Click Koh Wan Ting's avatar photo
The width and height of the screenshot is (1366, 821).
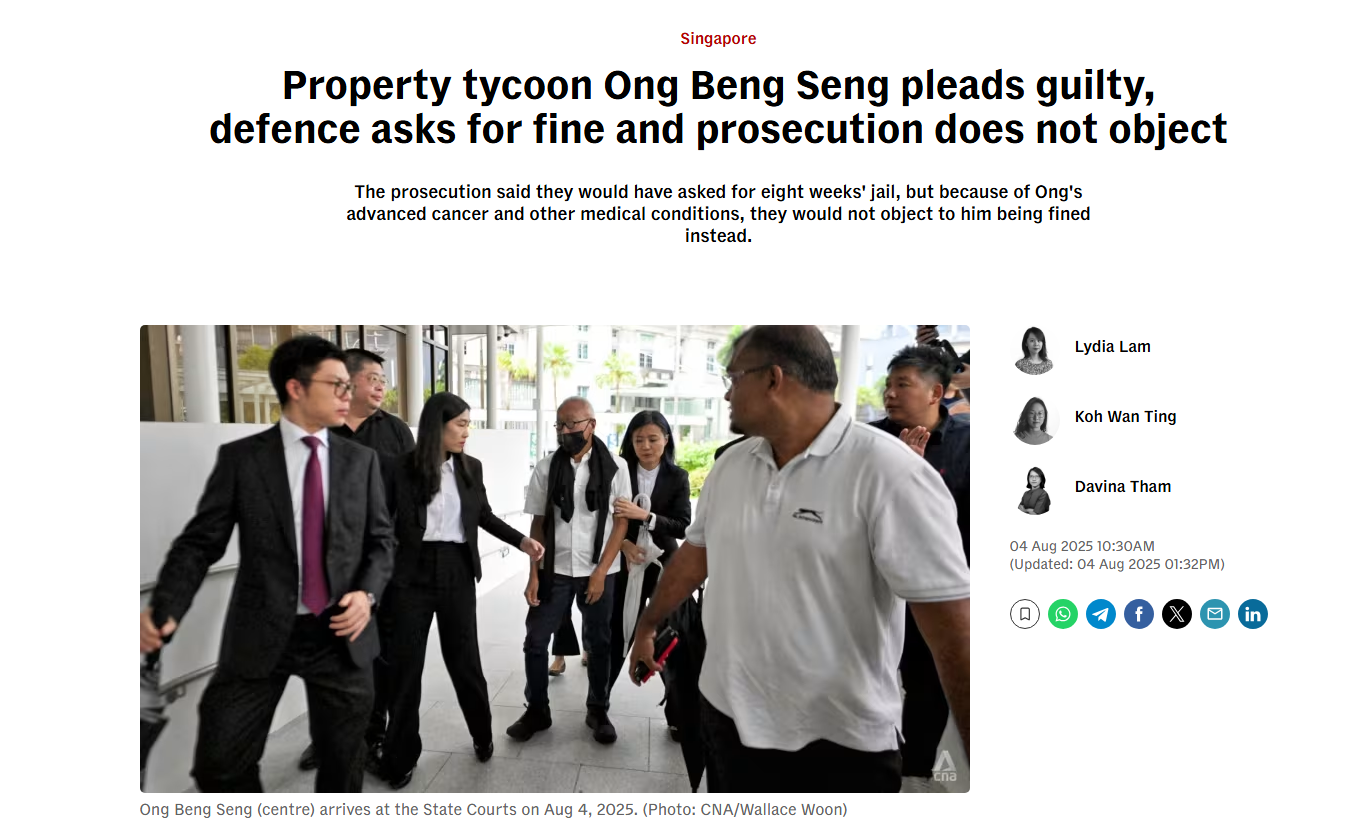1034,420
